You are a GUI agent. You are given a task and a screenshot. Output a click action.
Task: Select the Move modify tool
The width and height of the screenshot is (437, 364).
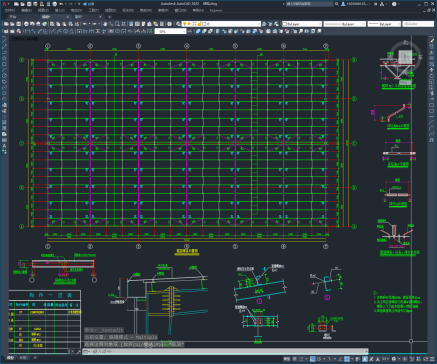(x=432, y=70)
